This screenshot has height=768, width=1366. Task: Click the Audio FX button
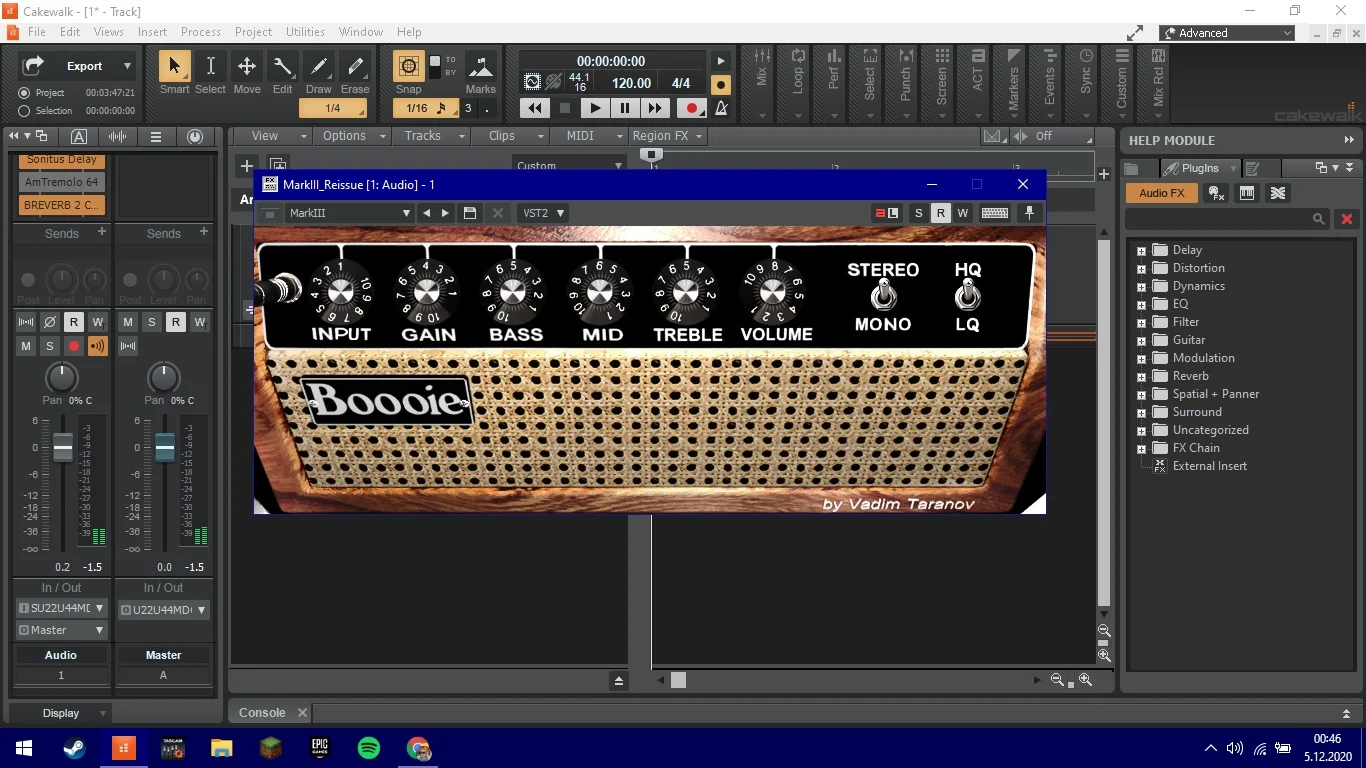pos(1161,193)
